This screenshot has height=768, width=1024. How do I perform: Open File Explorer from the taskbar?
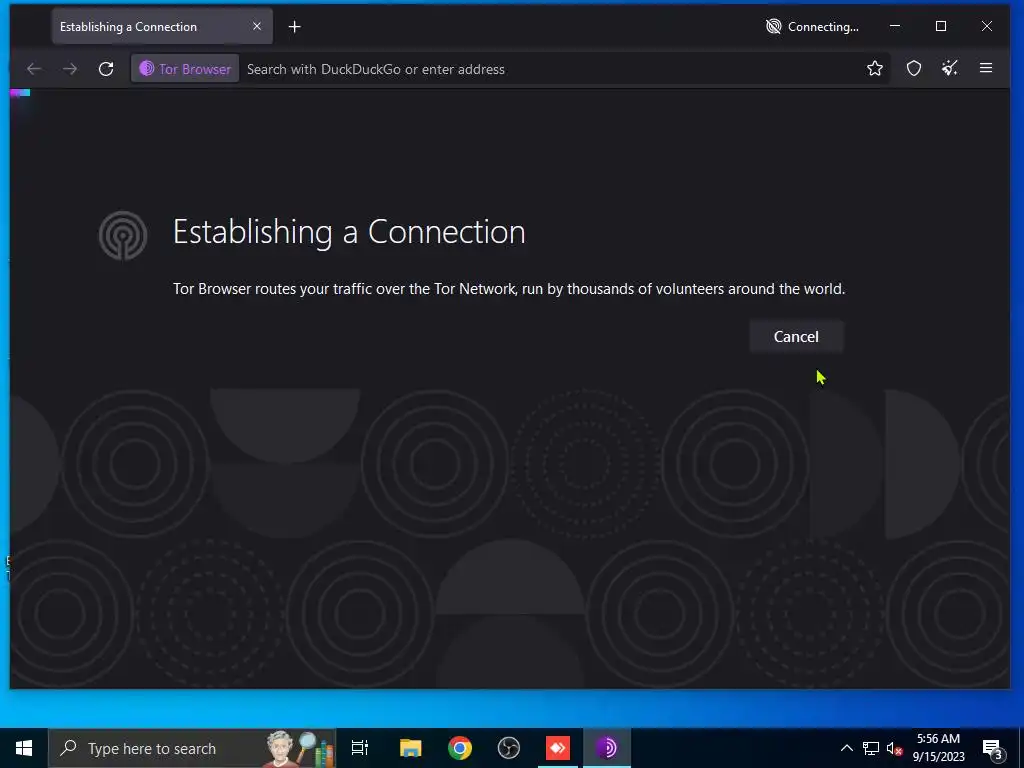(410, 748)
